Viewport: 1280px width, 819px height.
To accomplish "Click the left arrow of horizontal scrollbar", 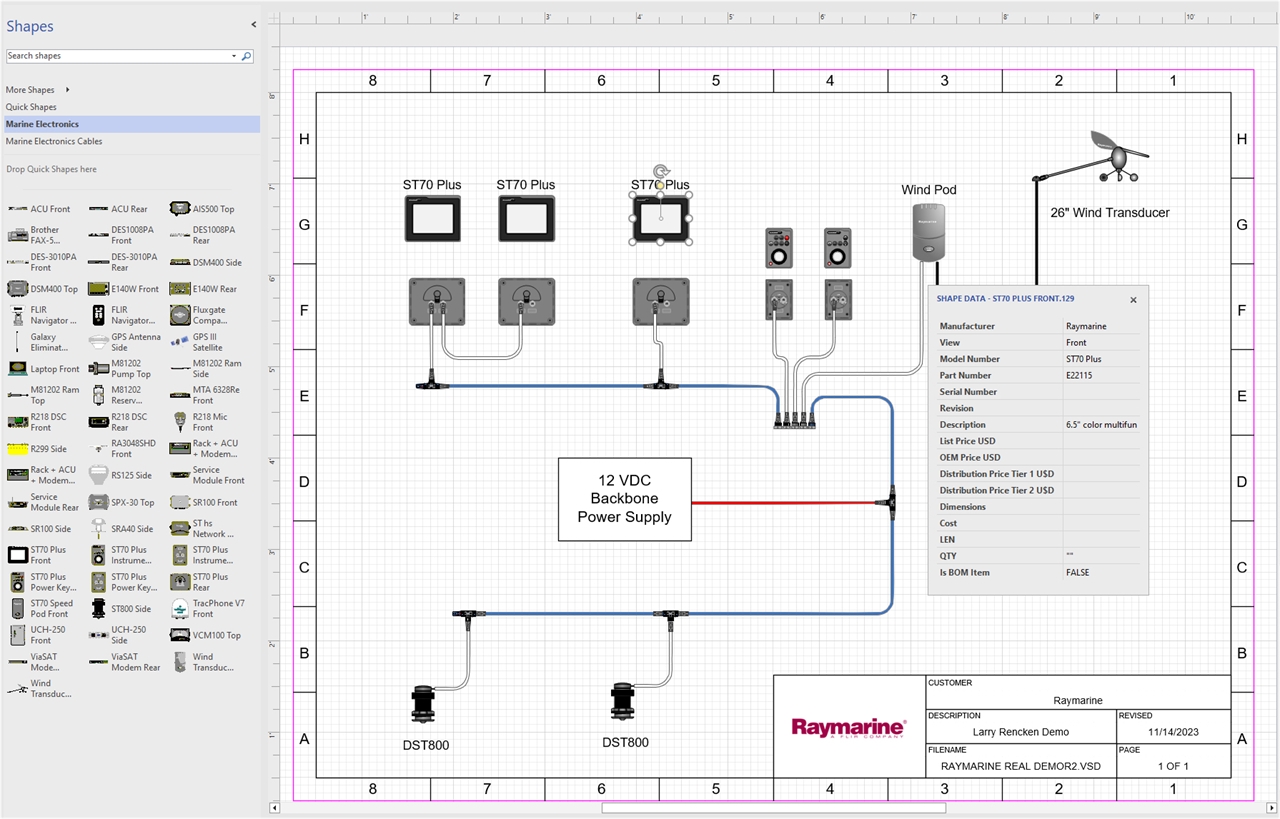I will point(275,808).
